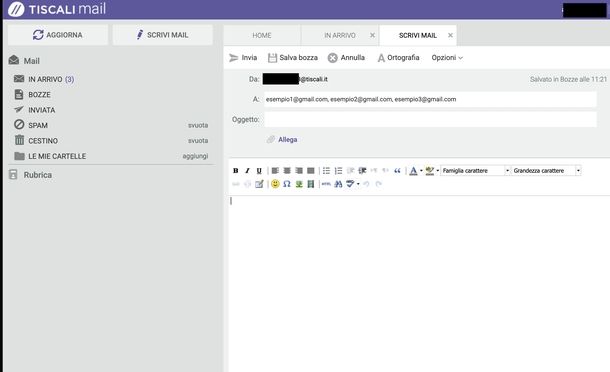The width and height of the screenshot is (610, 372).
Task: Insert embedded media (film icon)
Action: pyautogui.click(x=310, y=184)
